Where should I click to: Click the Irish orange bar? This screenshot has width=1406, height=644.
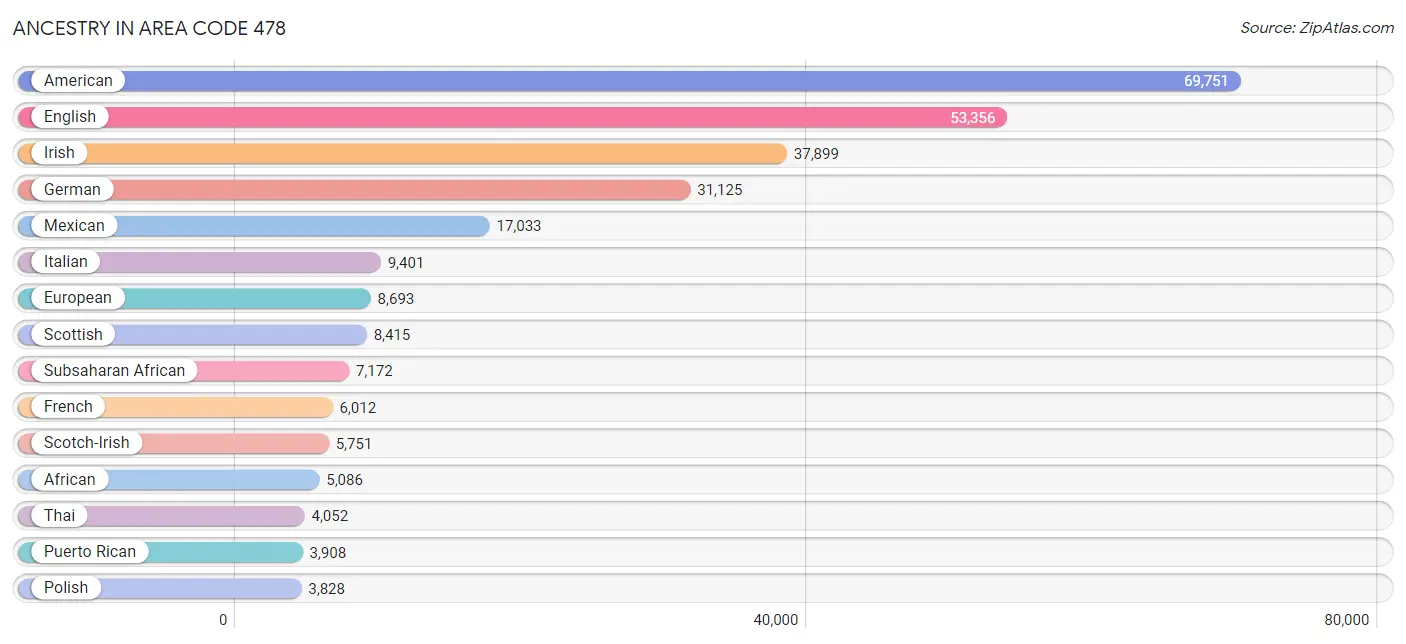pos(402,153)
